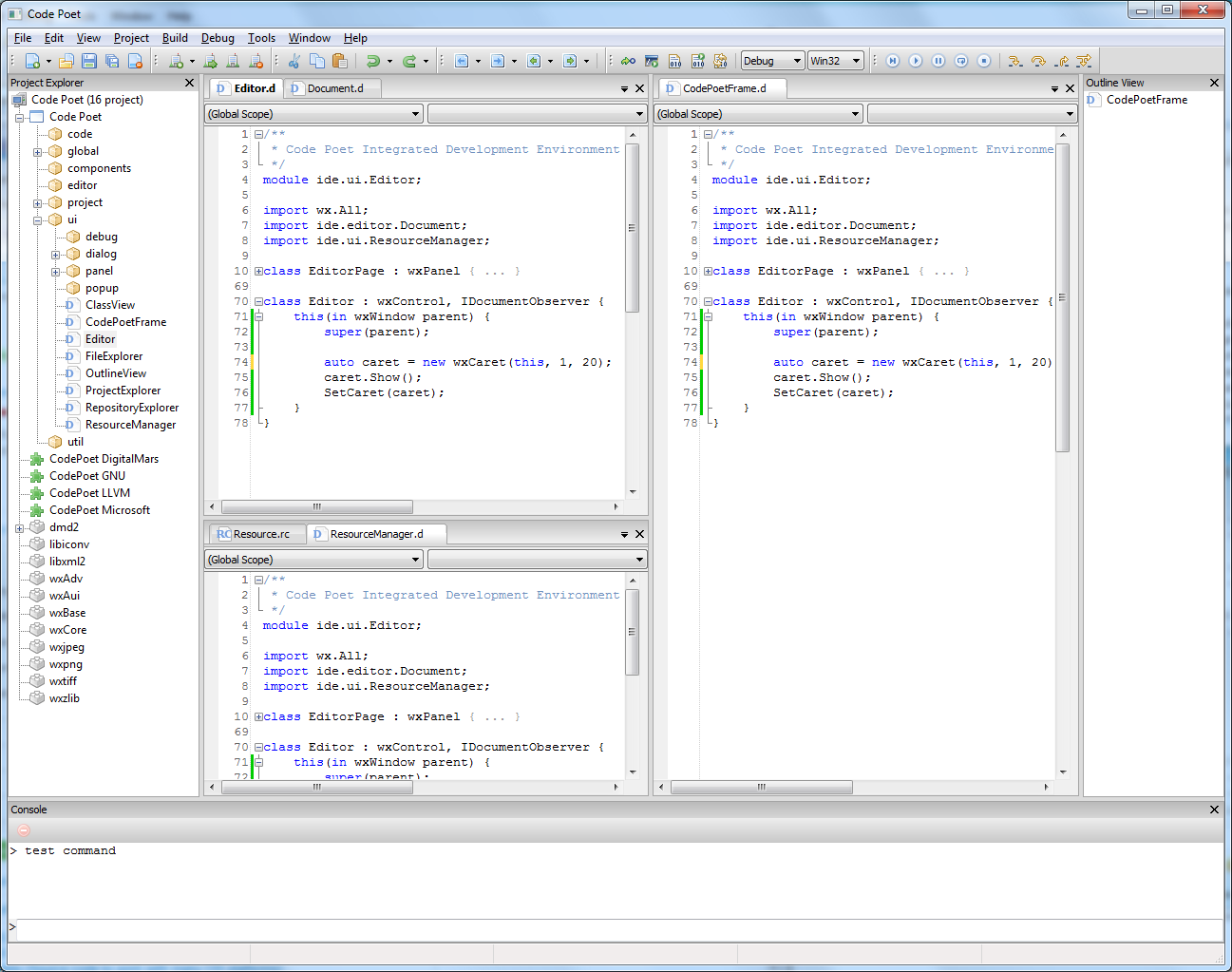Click the Build binary 010 icon
This screenshot has height=972, width=1232.
(674, 61)
